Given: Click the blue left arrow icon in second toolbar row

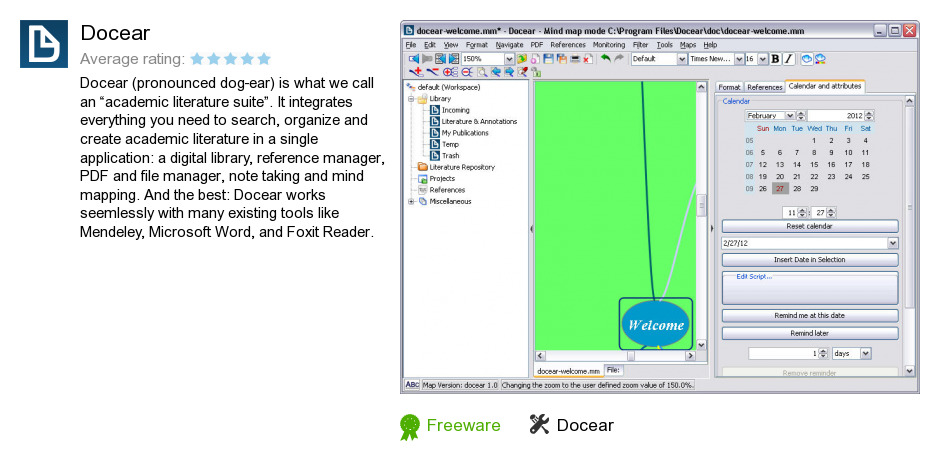Looking at the screenshot, I should [x=496, y=73].
